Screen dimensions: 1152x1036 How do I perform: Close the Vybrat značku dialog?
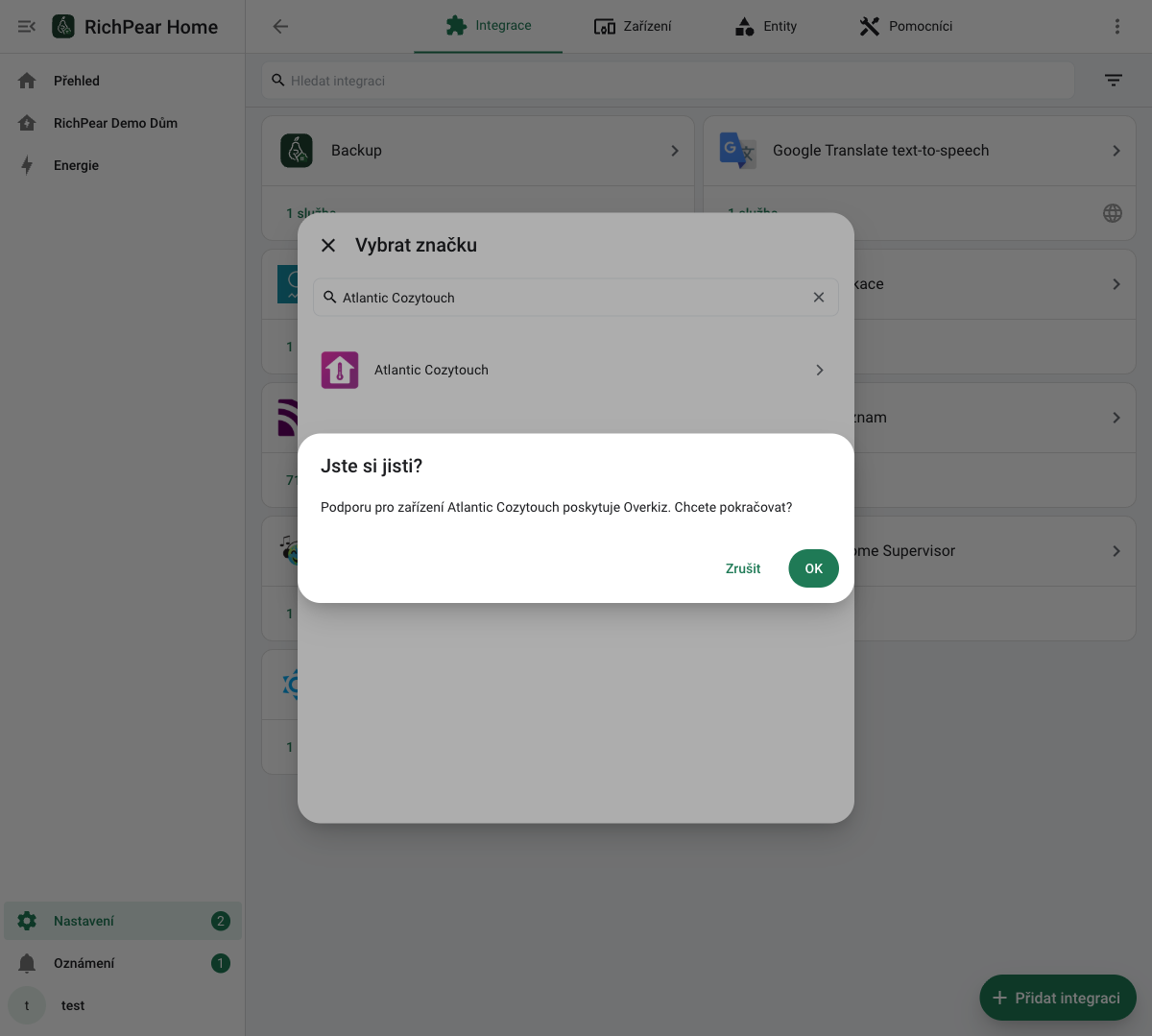tap(328, 245)
